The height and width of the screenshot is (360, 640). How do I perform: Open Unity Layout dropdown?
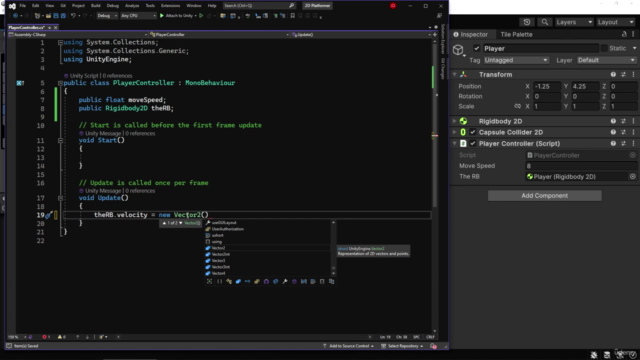coord(616,22)
